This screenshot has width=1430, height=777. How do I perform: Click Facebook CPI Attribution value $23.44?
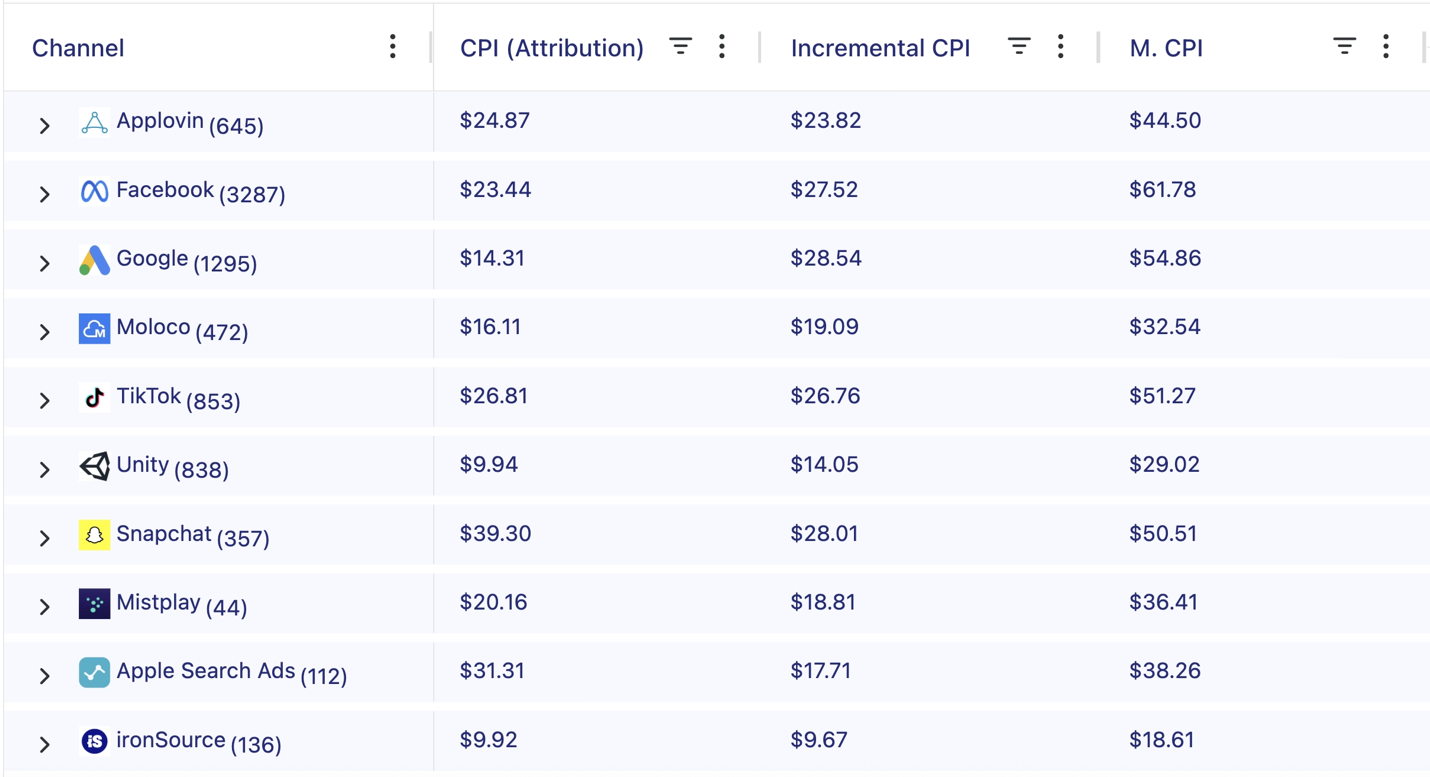tap(496, 190)
